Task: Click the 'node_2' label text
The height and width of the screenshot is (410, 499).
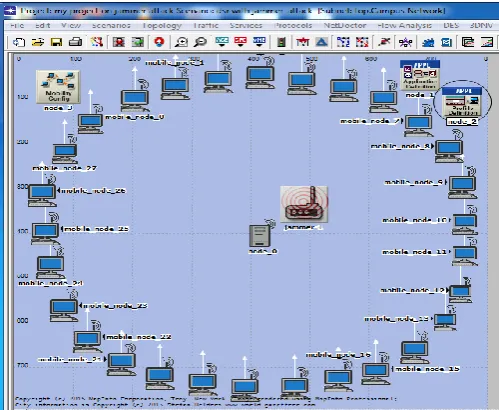Action: [x=462, y=122]
